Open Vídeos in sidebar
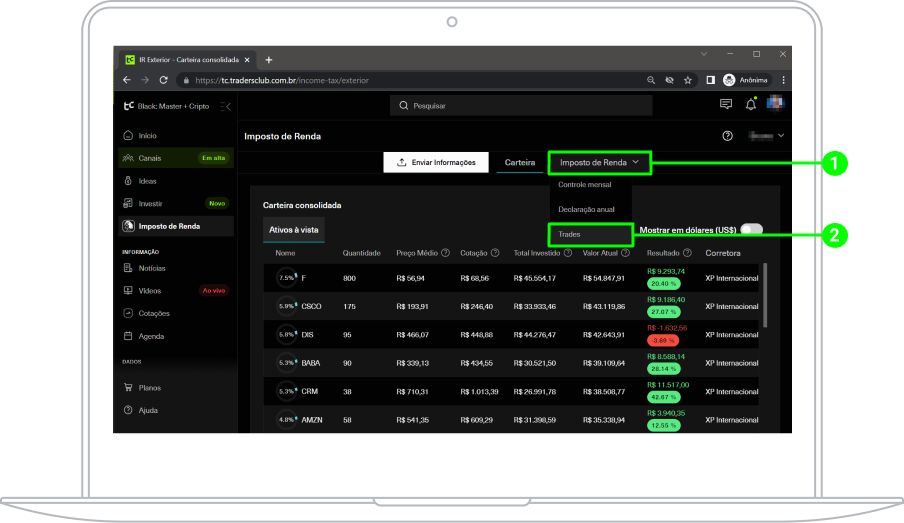904x523 pixels. (176, 291)
